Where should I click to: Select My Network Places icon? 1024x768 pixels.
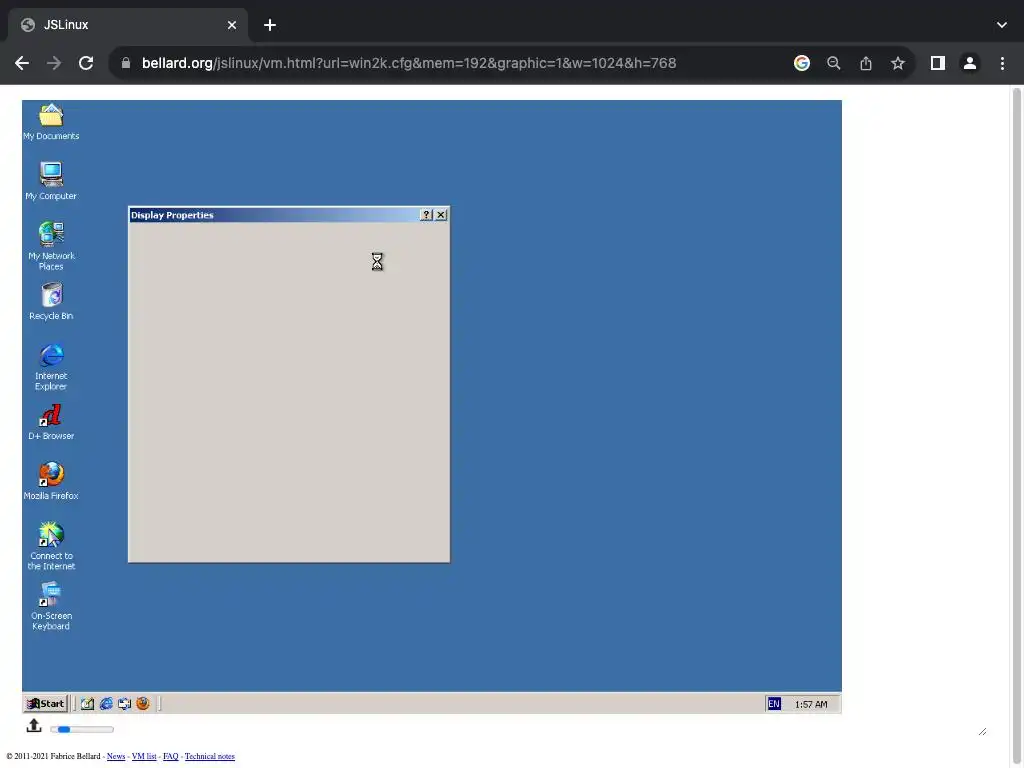click(x=51, y=246)
